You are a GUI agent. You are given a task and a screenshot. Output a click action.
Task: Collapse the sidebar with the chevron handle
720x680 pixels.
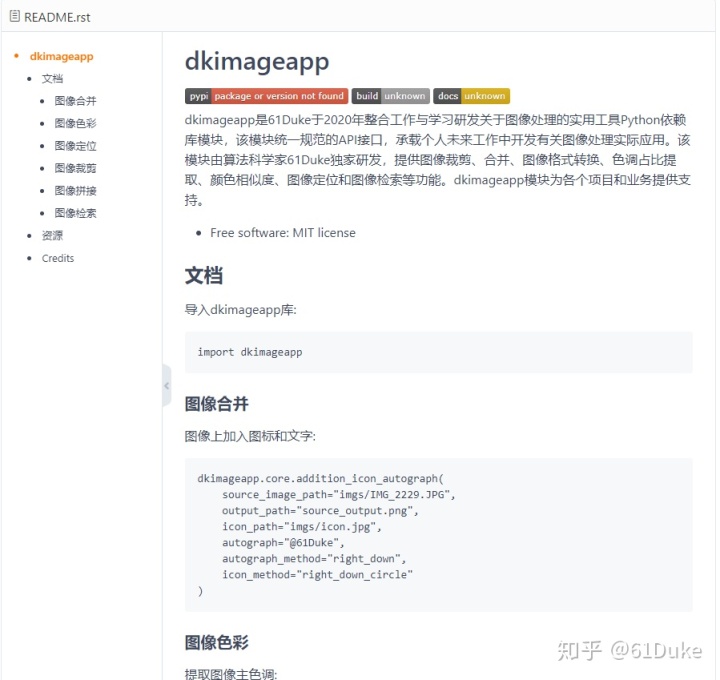click(x=167, y=386)
